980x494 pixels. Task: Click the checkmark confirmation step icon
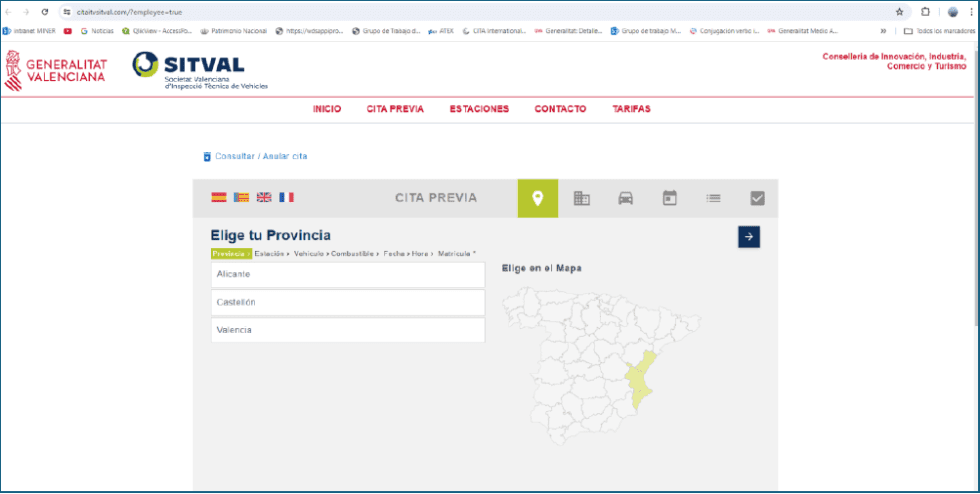coord(757,198)
